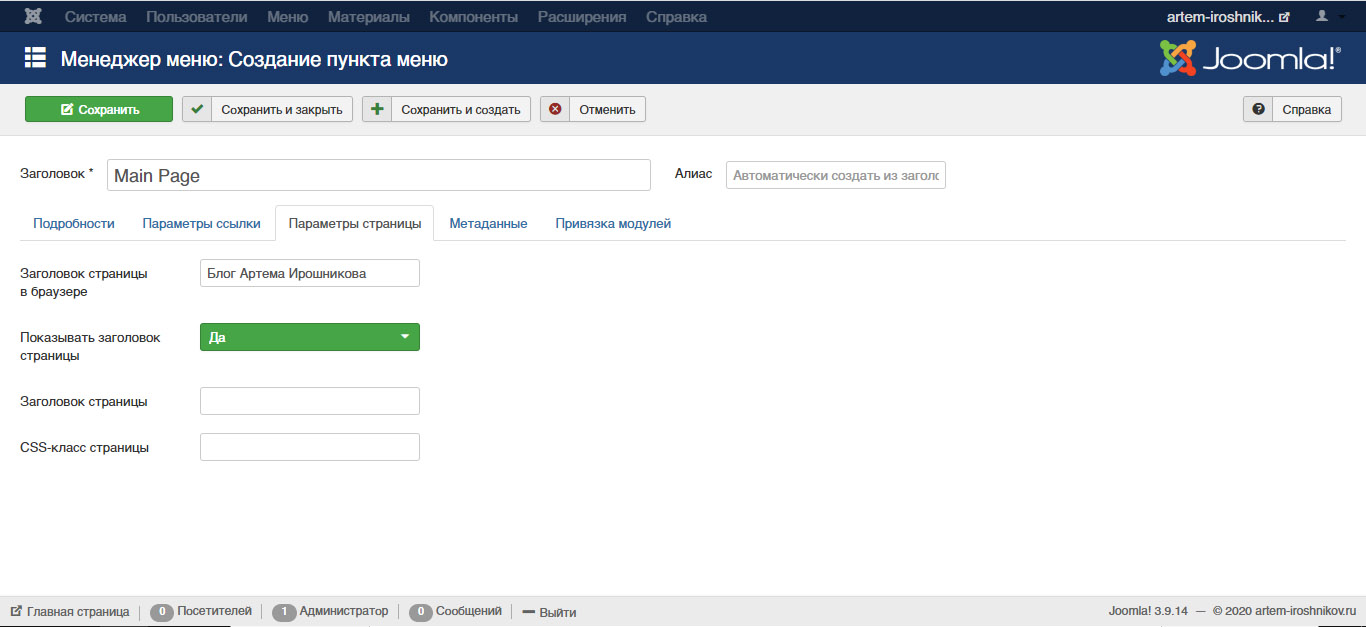The height and width of the screenshot is (627, 1366).
Task: Click the red cancel X icon
Action: click(x=555, y=110)
